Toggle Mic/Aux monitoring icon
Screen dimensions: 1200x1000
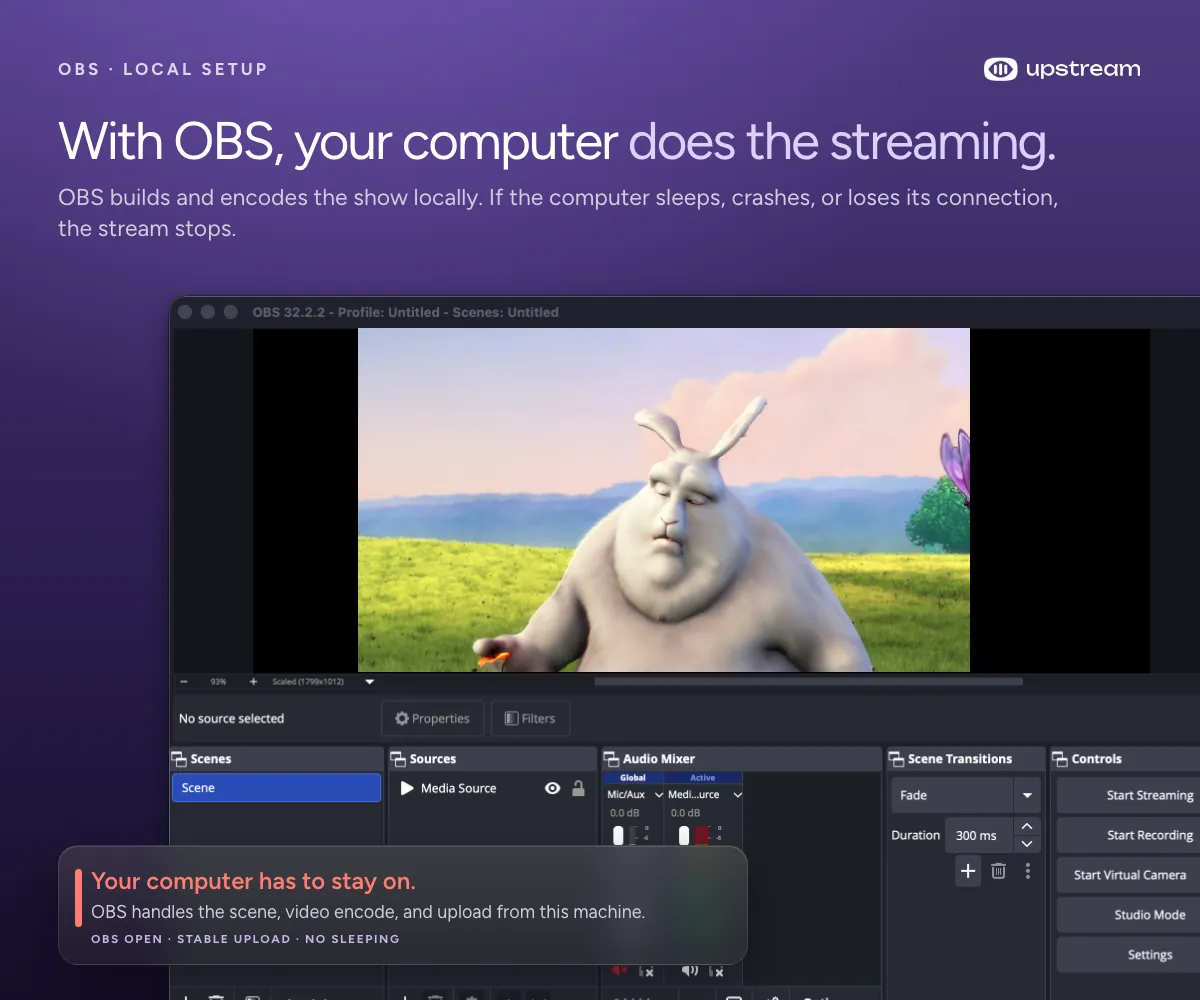coord(647,971)
